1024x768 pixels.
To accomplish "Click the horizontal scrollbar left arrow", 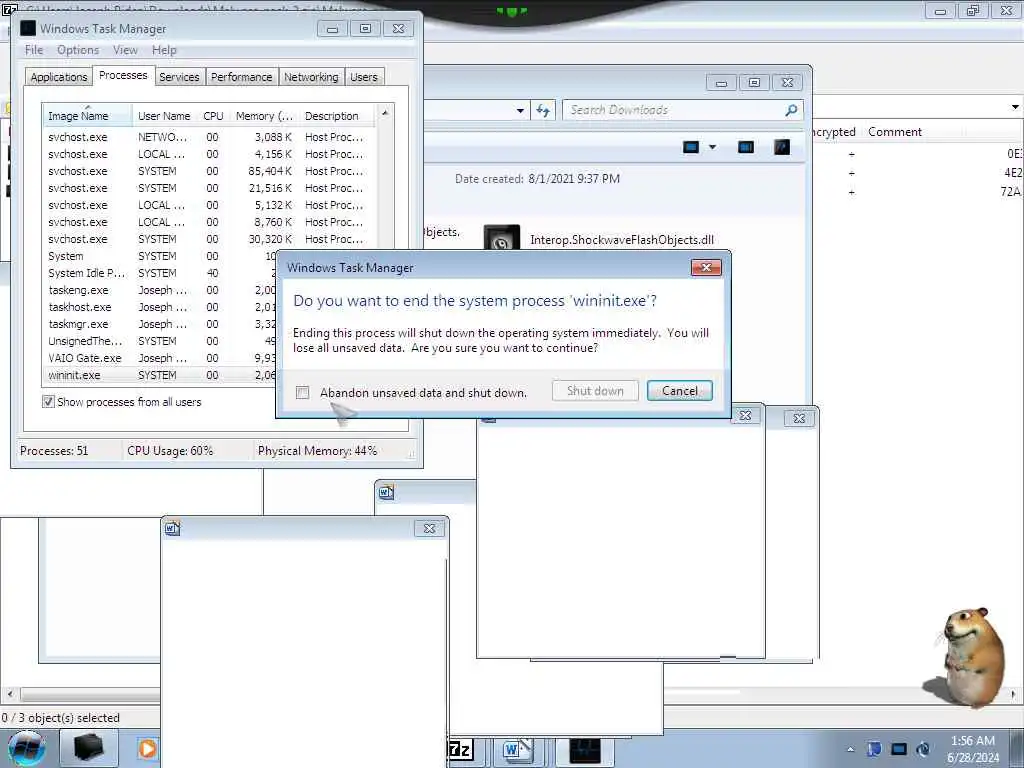I will (x=9, y=694).
